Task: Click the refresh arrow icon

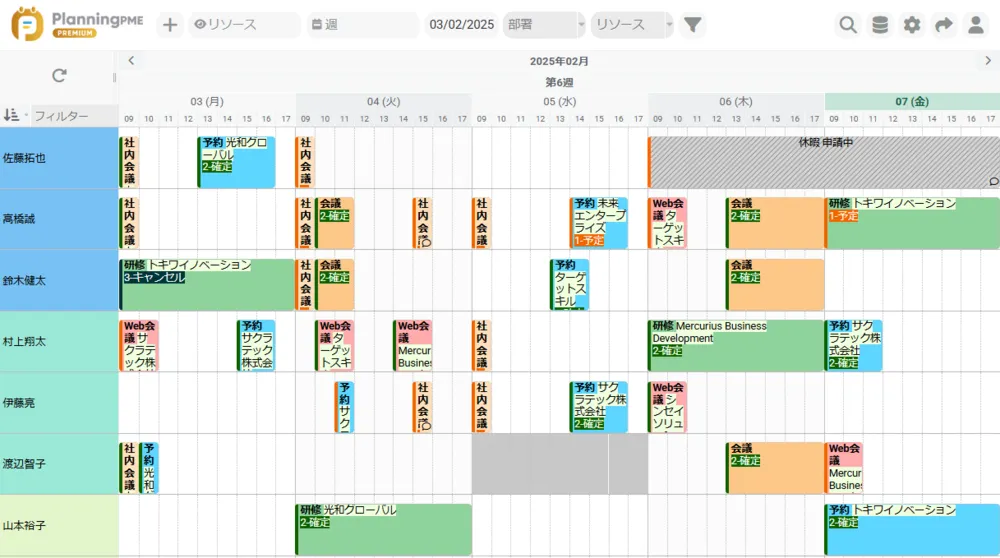Action: 59,76
